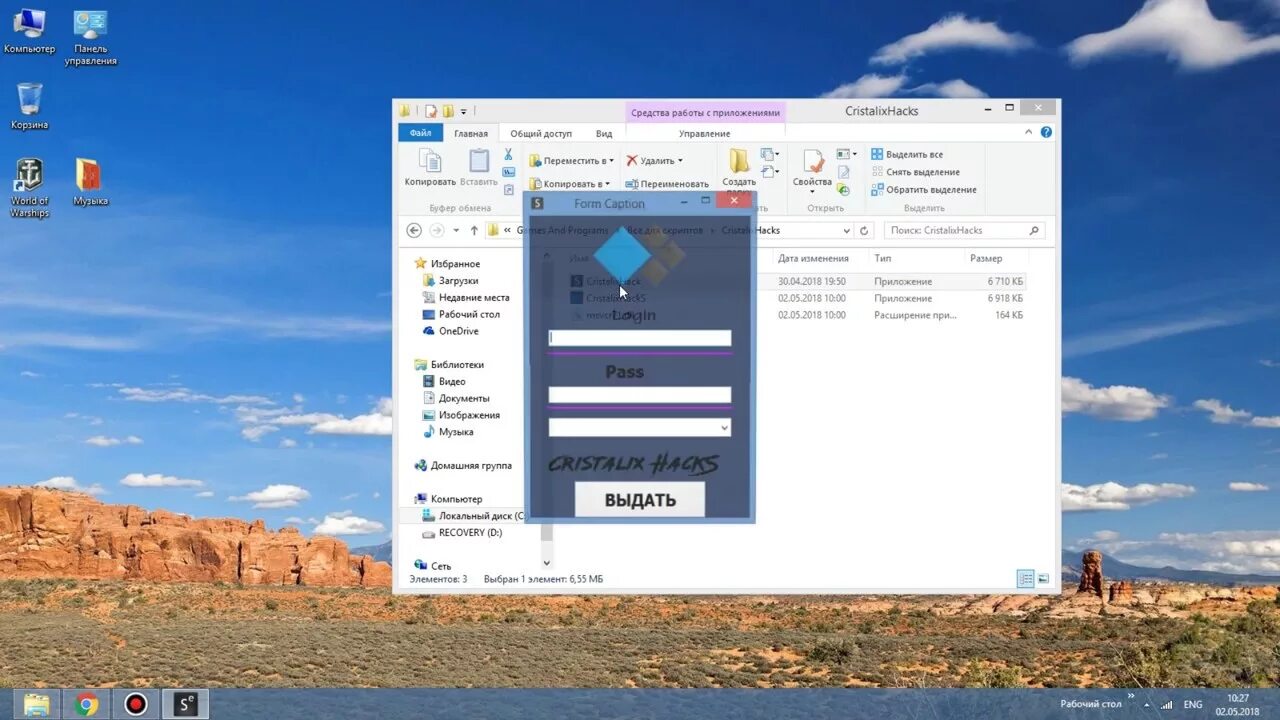Switch to the details view icon in the status bar
The width and height of the screenshot is (1280, 720).
[x=1025, y=578]
